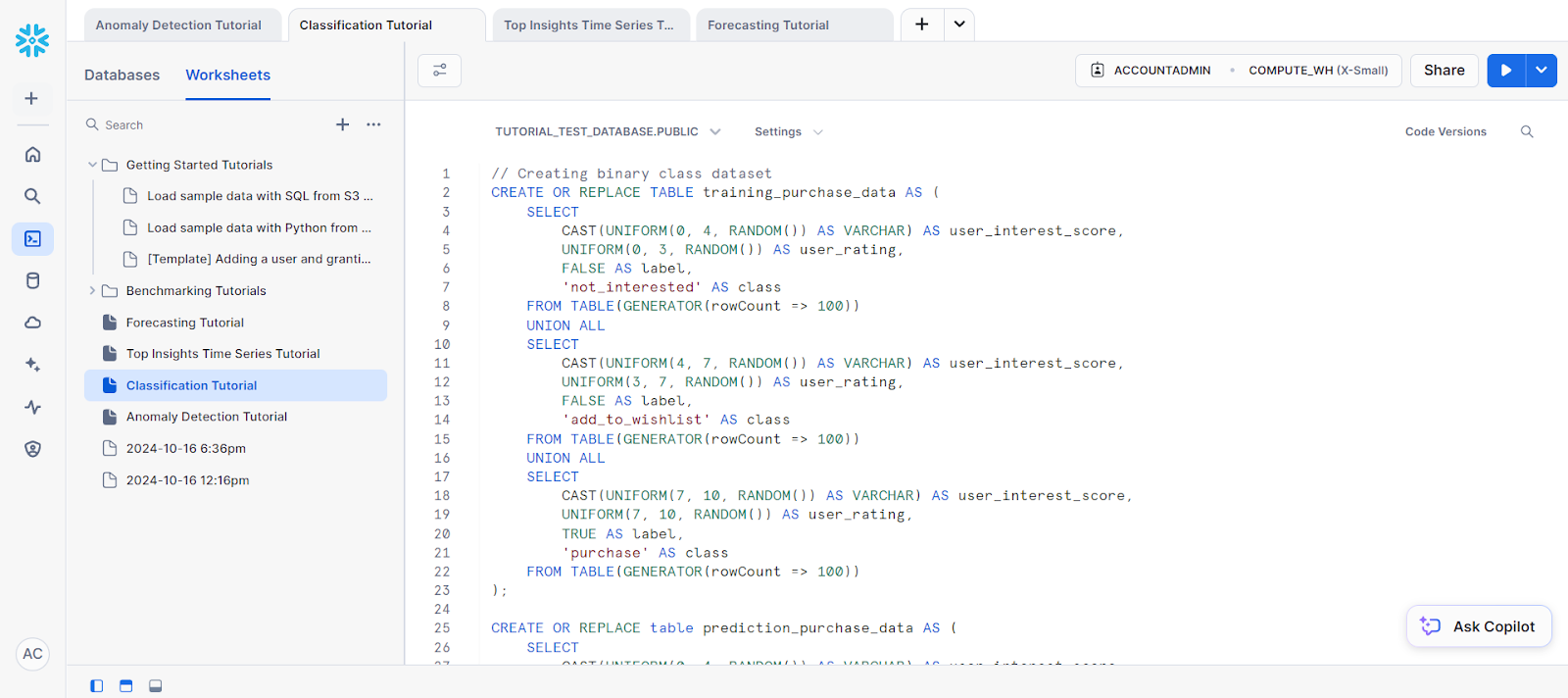The height and width of the screenshot is (698, 1568).
Task: Add a new worksheet with plus icon
Action: pyautogui.click(x=342, y=125)
